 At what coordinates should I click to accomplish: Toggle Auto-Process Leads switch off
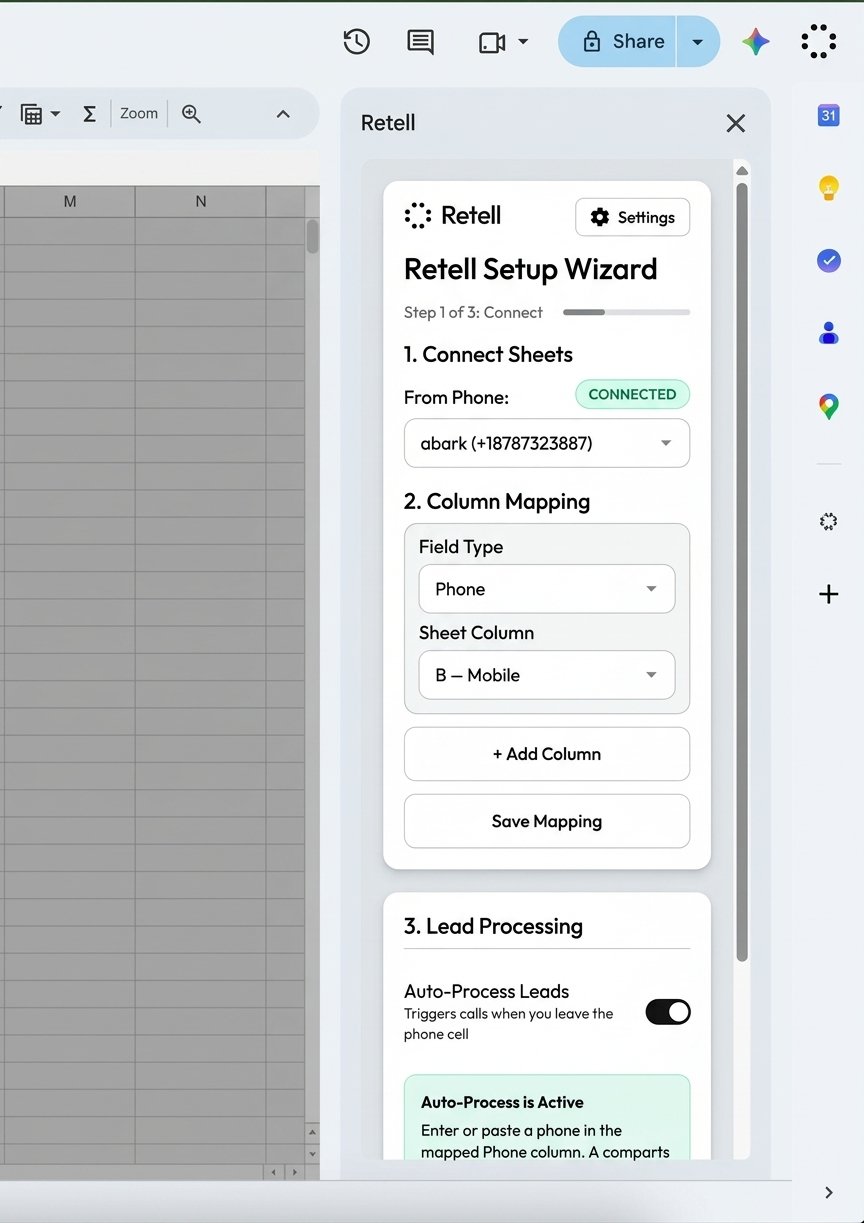click(x=668, y=1012)
